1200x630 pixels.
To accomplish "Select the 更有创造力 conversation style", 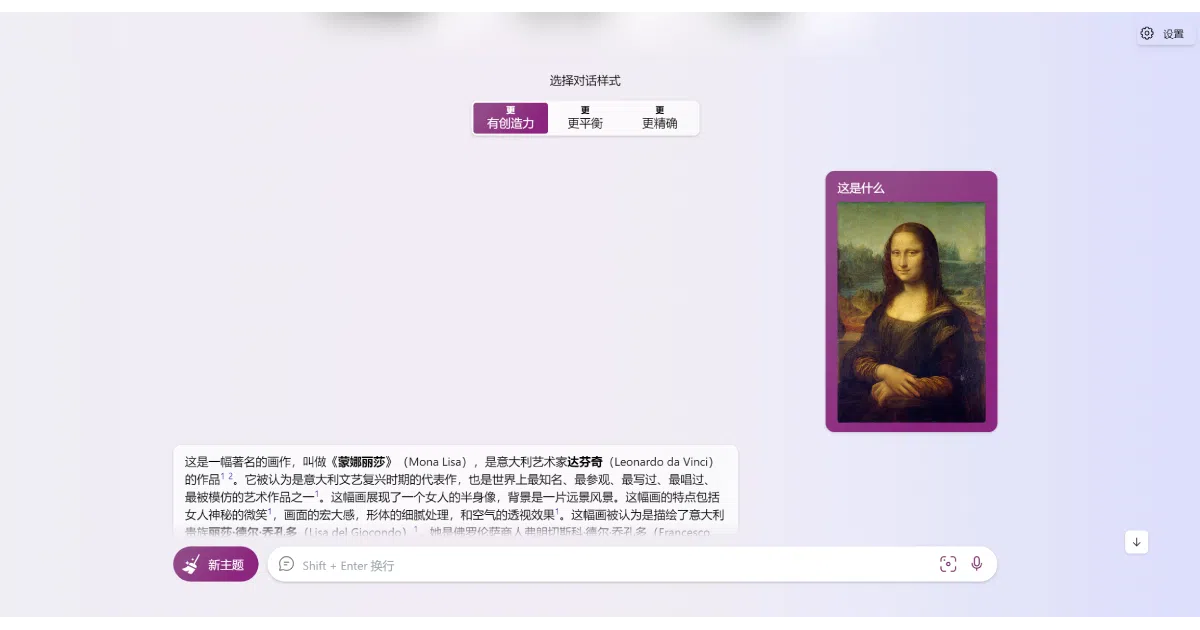I will (511, 118).
